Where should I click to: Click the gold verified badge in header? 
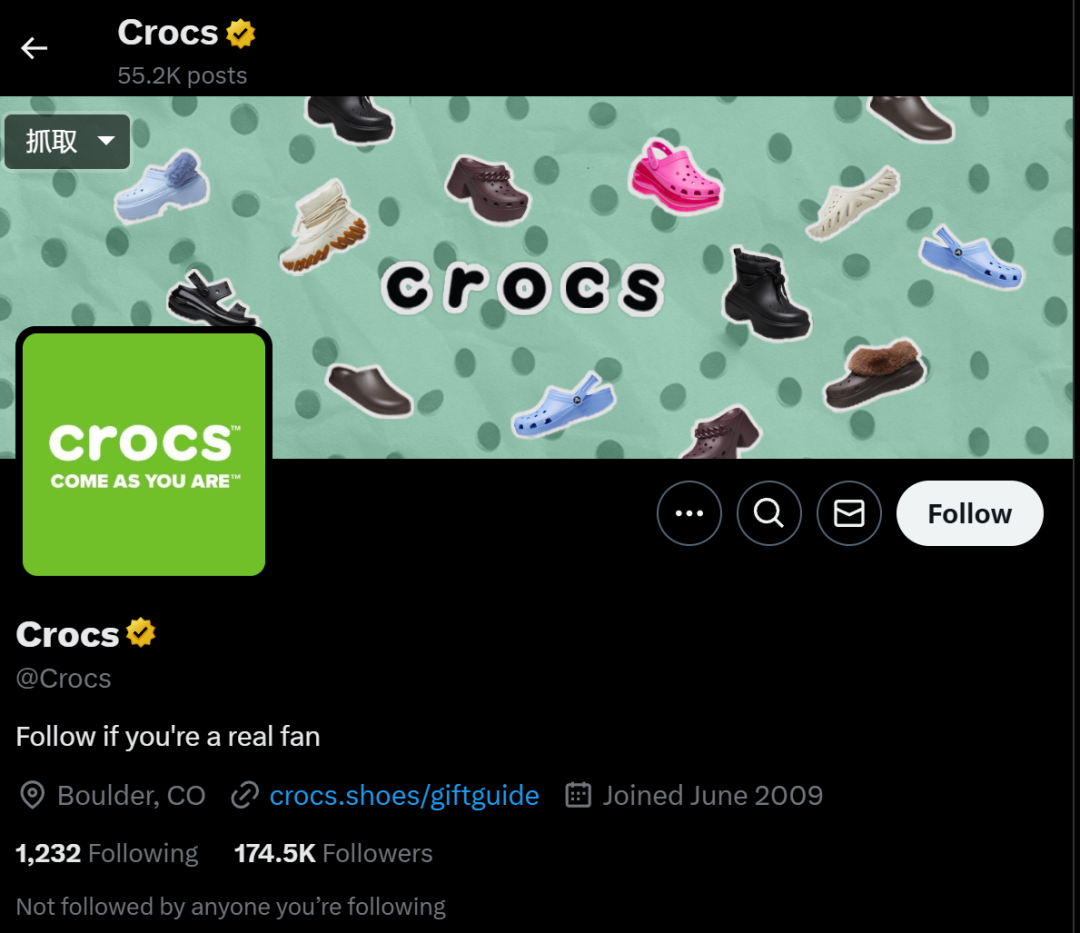[x=240, y=34]
